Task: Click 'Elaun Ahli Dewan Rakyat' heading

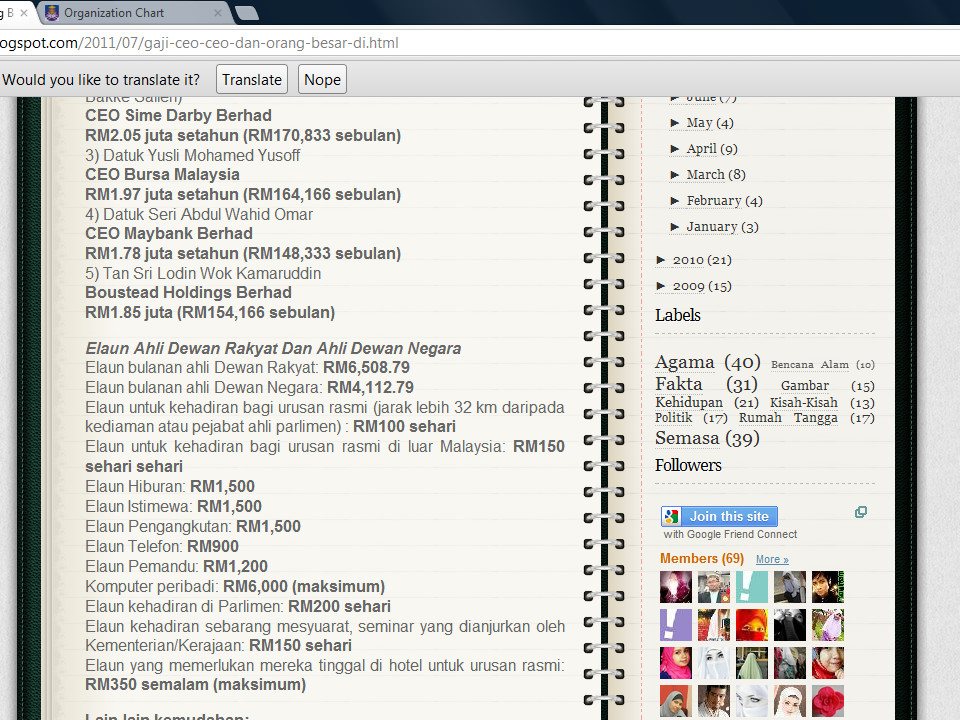Action: [x=273, y=348]
